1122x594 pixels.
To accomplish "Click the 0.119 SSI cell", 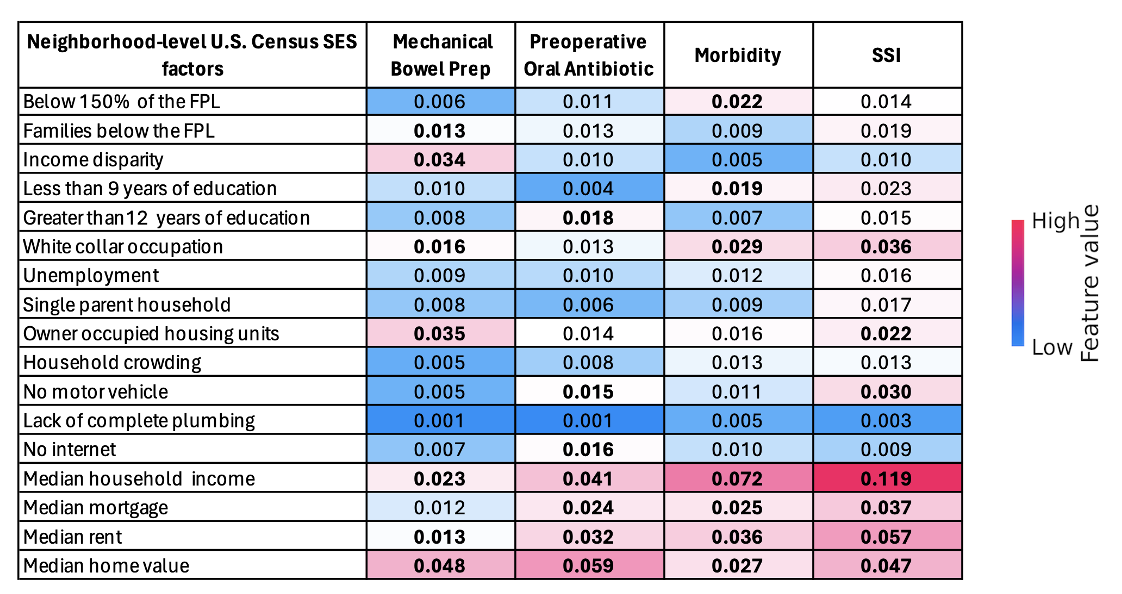I will [886, 478].
